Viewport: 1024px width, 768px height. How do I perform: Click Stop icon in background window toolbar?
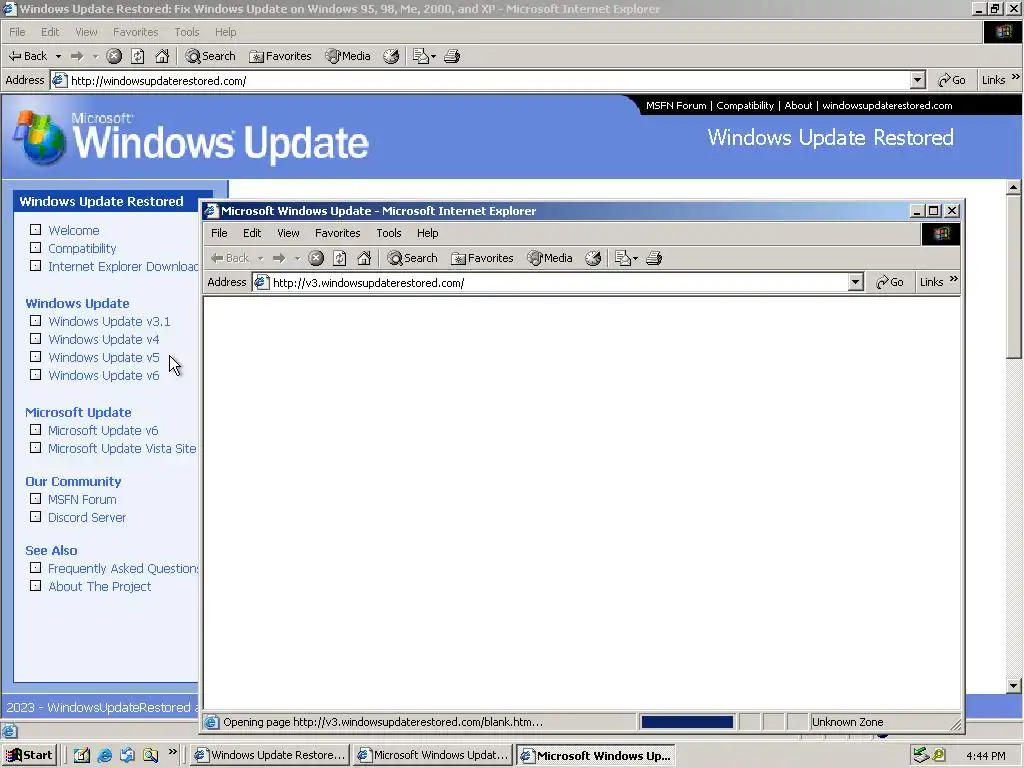(114, 56)
